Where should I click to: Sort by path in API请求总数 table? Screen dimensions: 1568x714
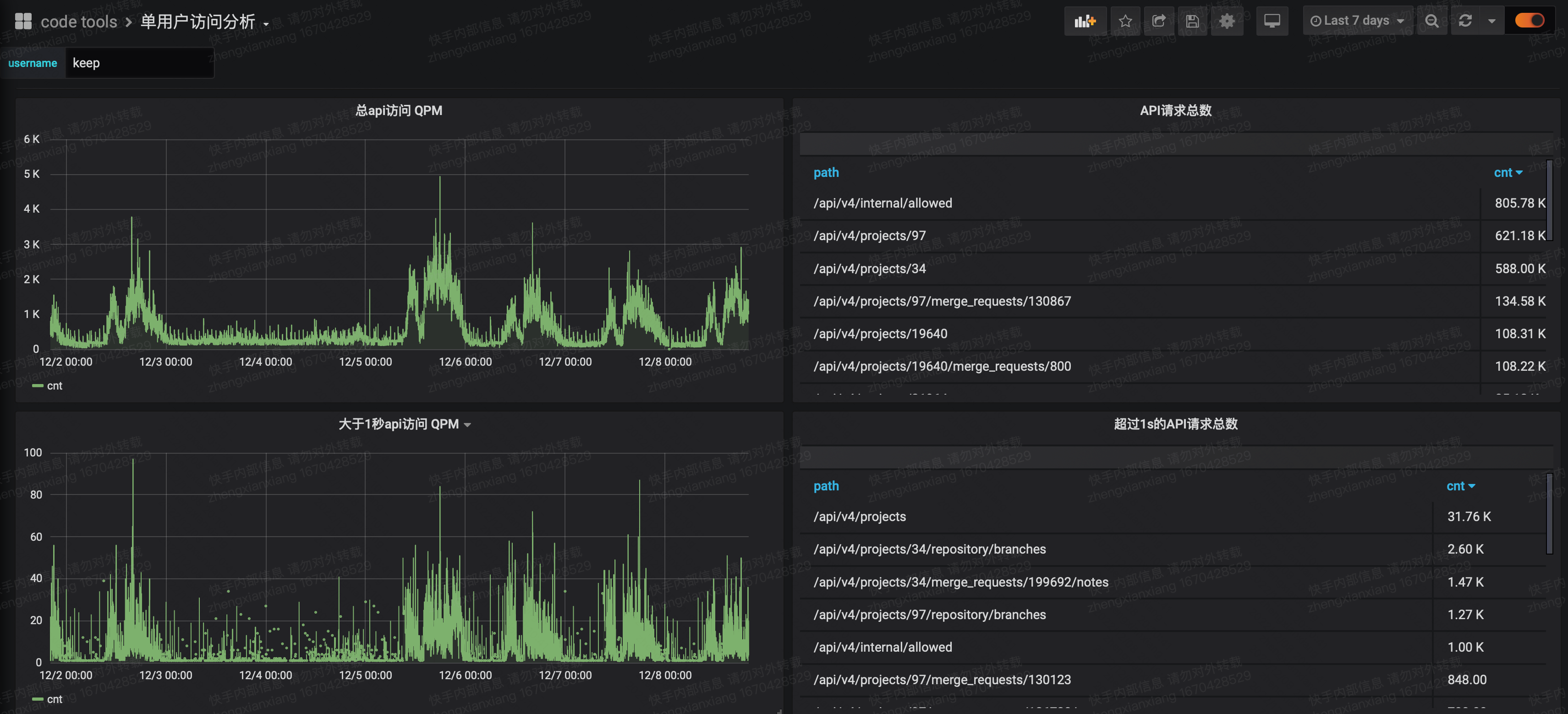[826, 172]
